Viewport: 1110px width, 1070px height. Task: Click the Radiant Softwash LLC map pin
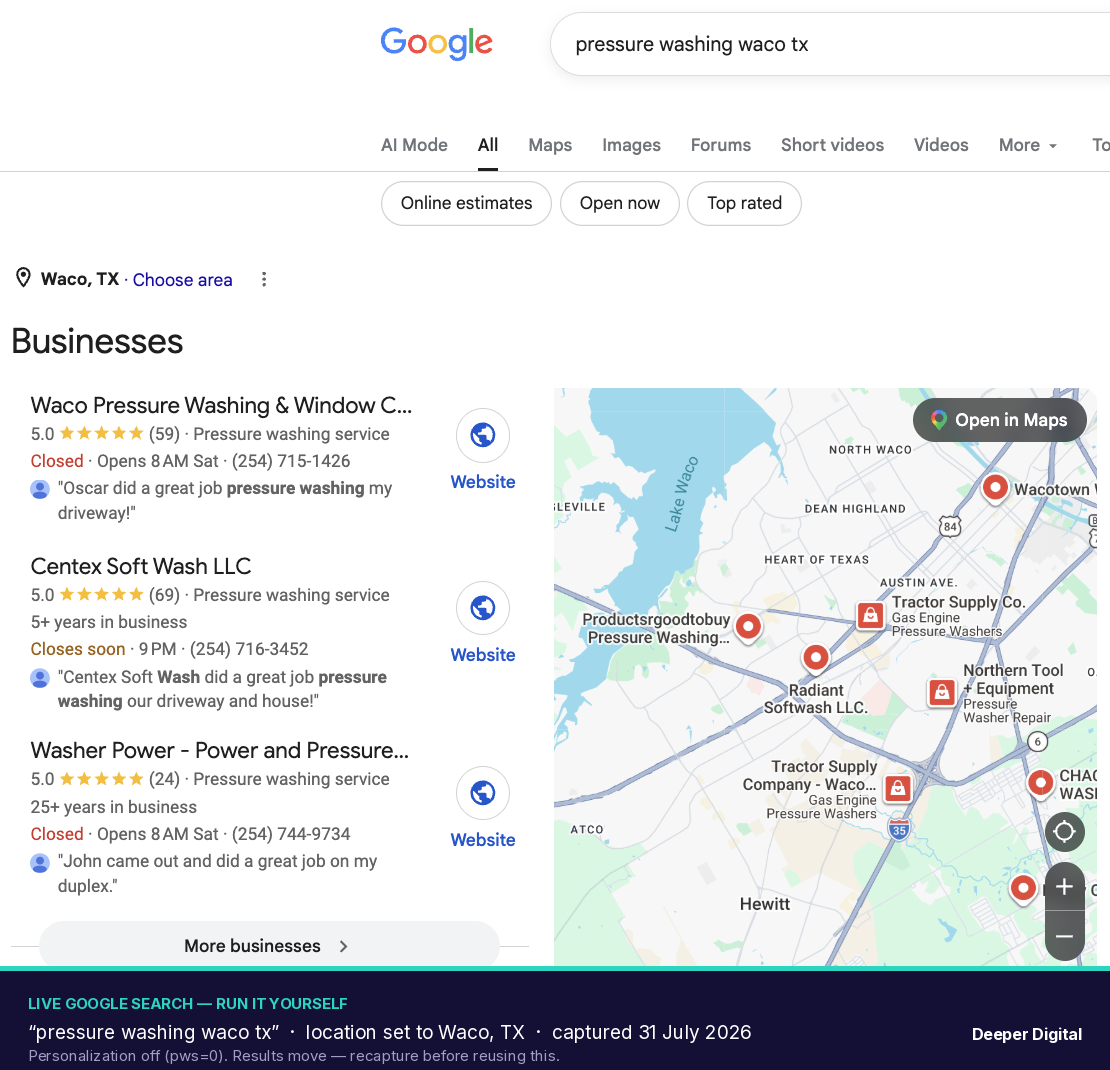[816, 659]
